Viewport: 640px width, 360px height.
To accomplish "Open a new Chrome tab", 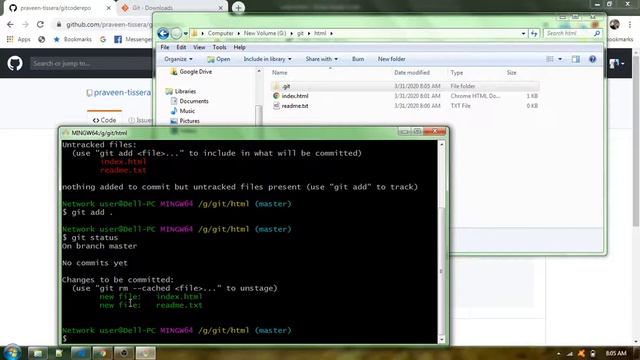I will pyautogui.click(x=238, y=8).
